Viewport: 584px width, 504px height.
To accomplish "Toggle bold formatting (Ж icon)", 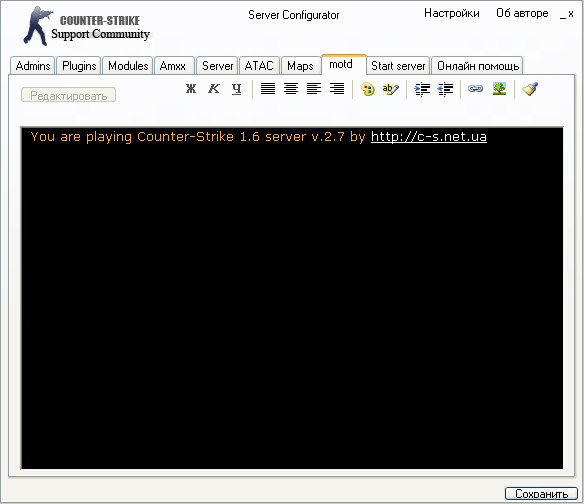I will point(191,89).
